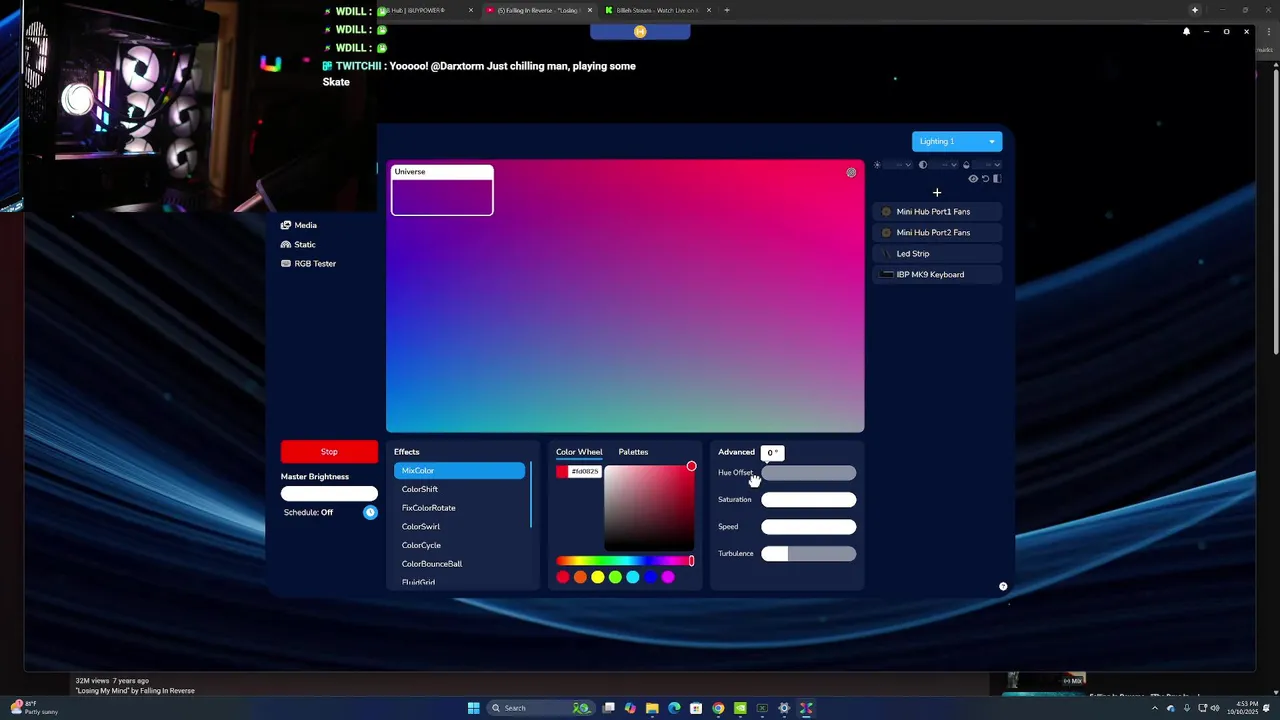
Task: Click the Turbulence slider
Action: [809, 554]
